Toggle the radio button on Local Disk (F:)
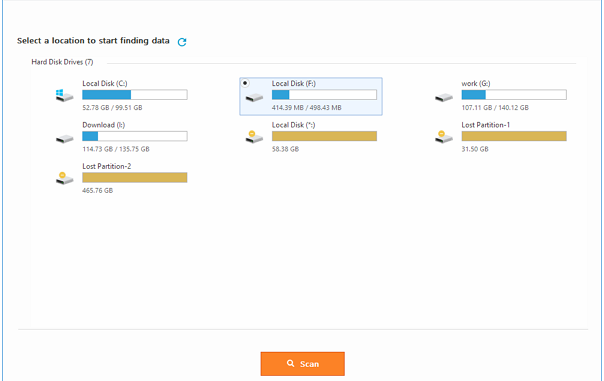 tap(245, 83)
